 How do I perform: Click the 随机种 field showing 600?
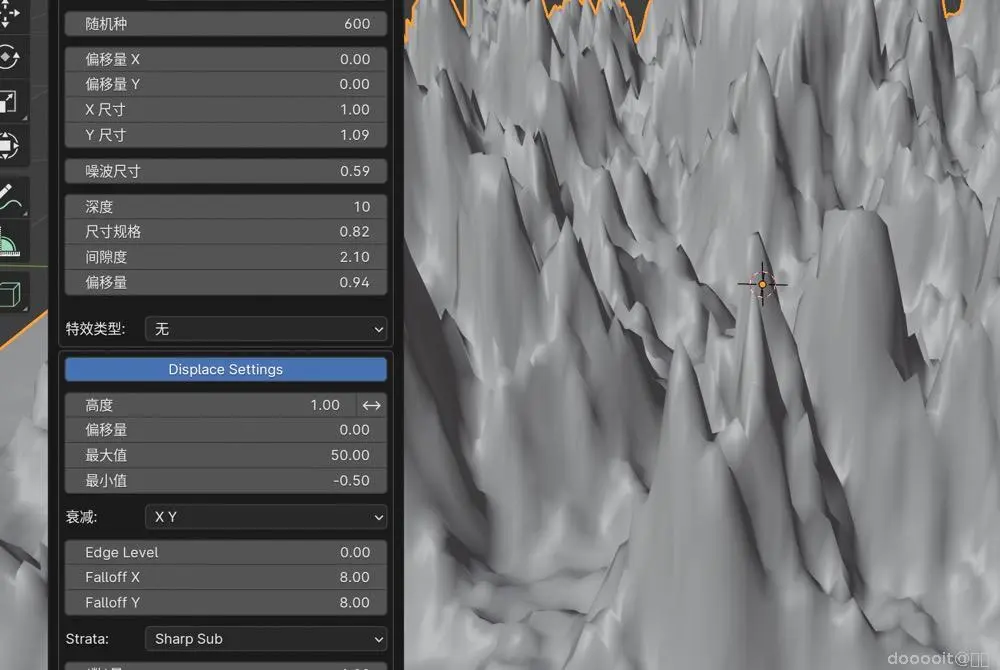pyautogui.click(x=226, y=24)
